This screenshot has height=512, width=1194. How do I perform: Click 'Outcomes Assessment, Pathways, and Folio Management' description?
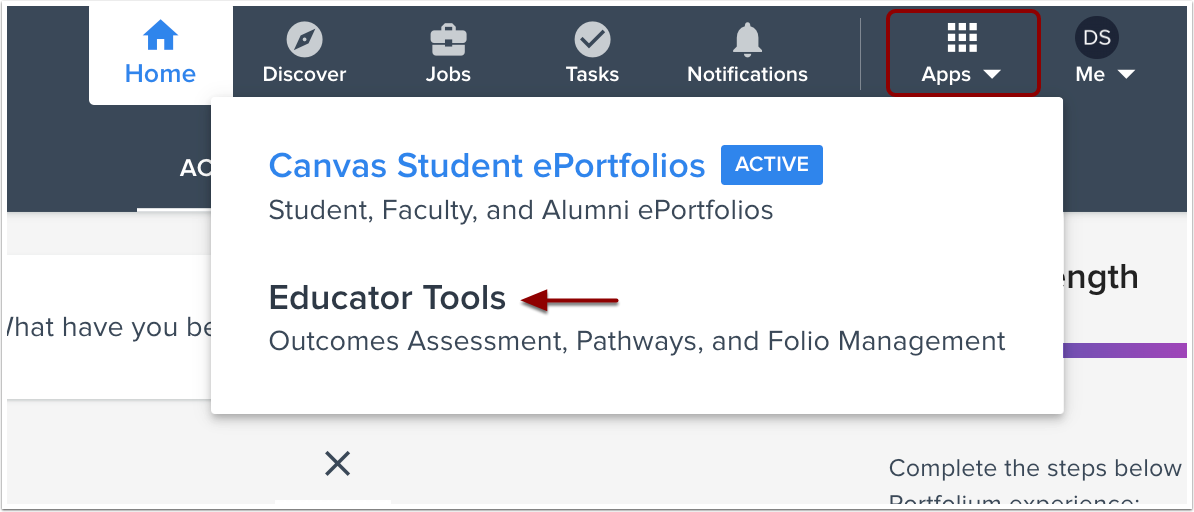(637, 341)
